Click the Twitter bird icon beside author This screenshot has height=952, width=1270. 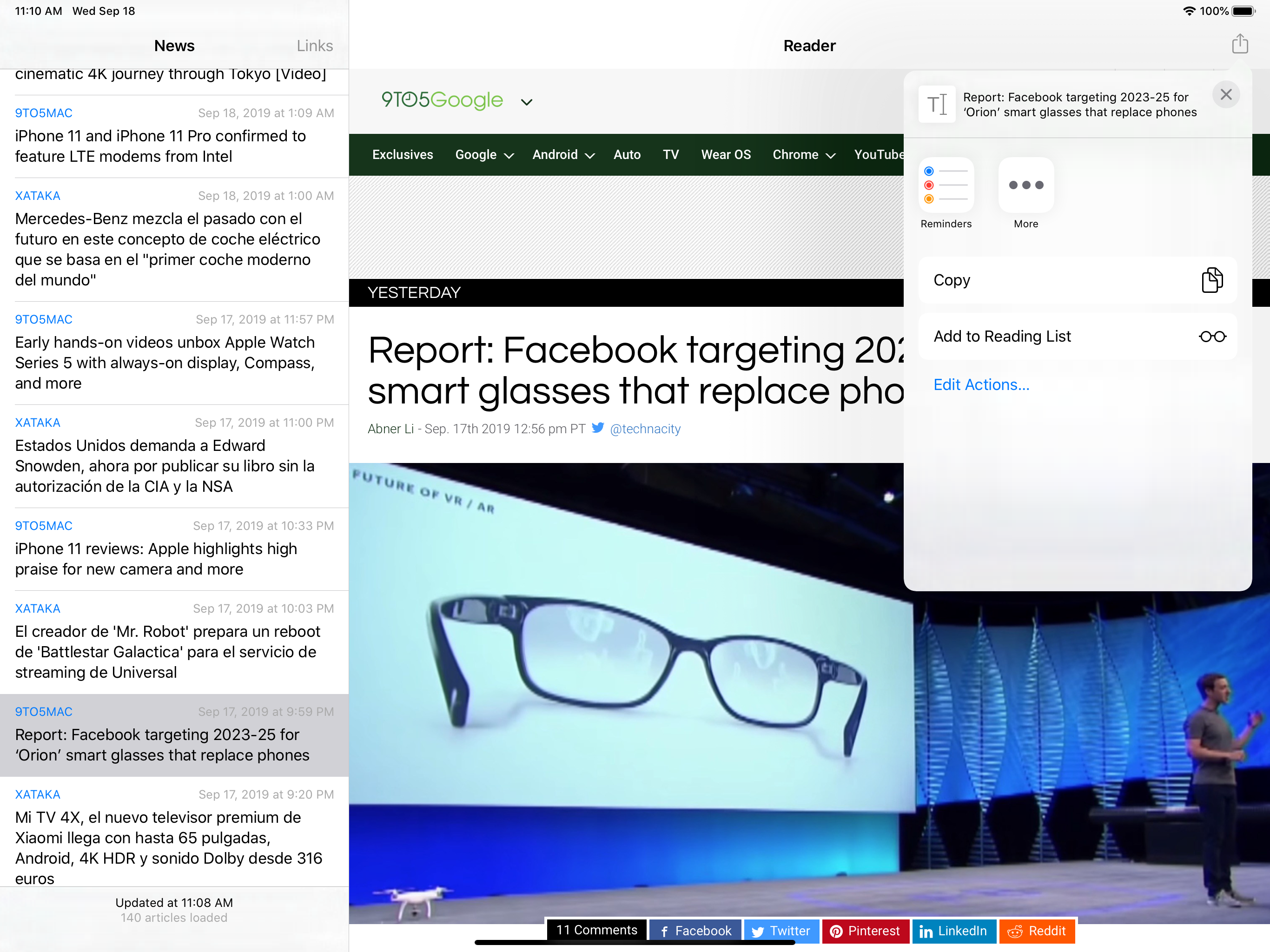[x=597, y=428]
